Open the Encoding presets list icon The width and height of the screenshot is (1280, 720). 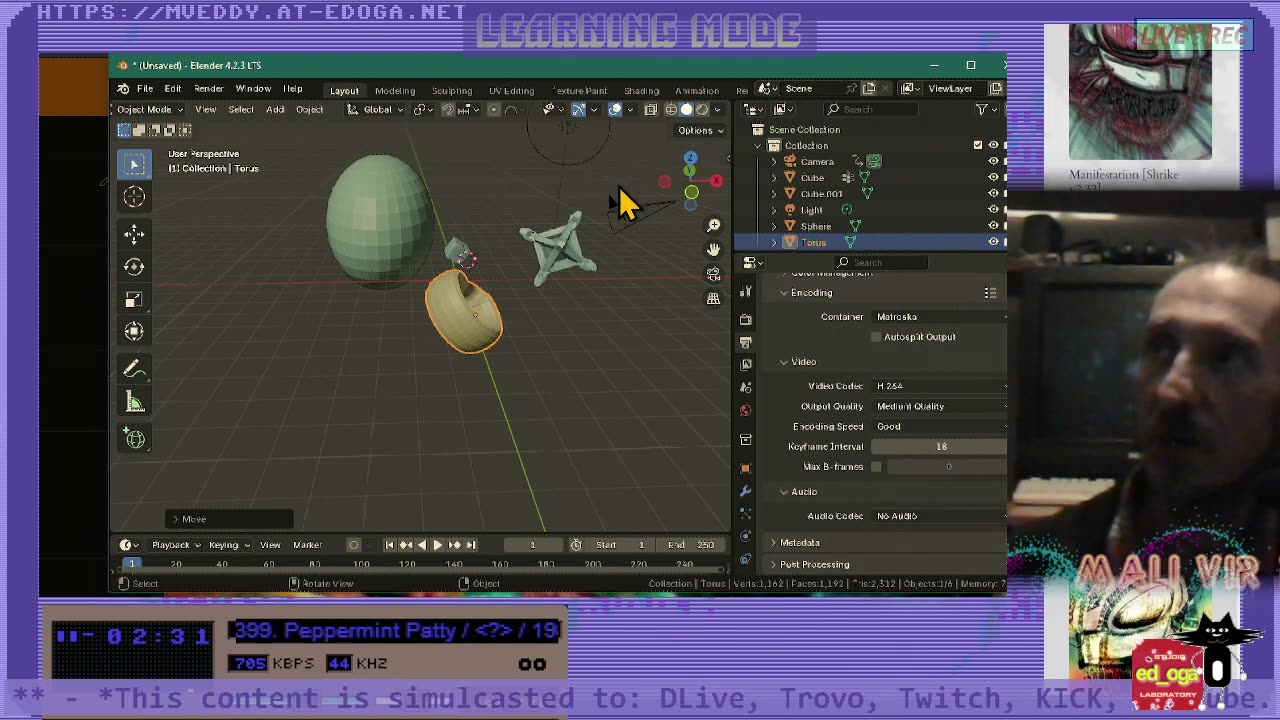[990, 293]
